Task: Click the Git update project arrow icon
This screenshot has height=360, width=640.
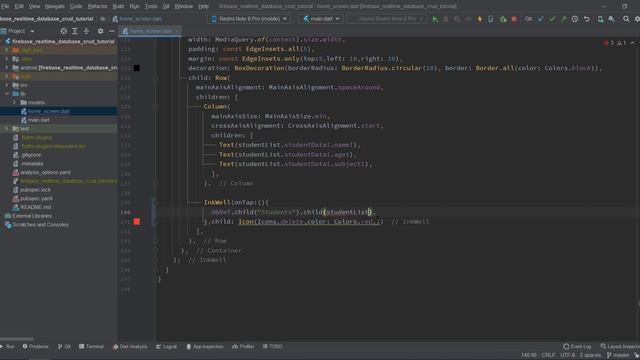Action: [541, 19]
